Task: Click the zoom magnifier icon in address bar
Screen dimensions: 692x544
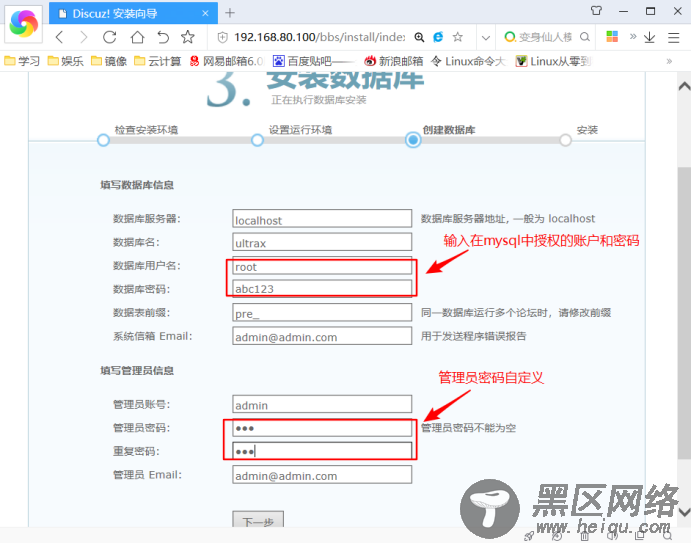Action: [419, 38]
